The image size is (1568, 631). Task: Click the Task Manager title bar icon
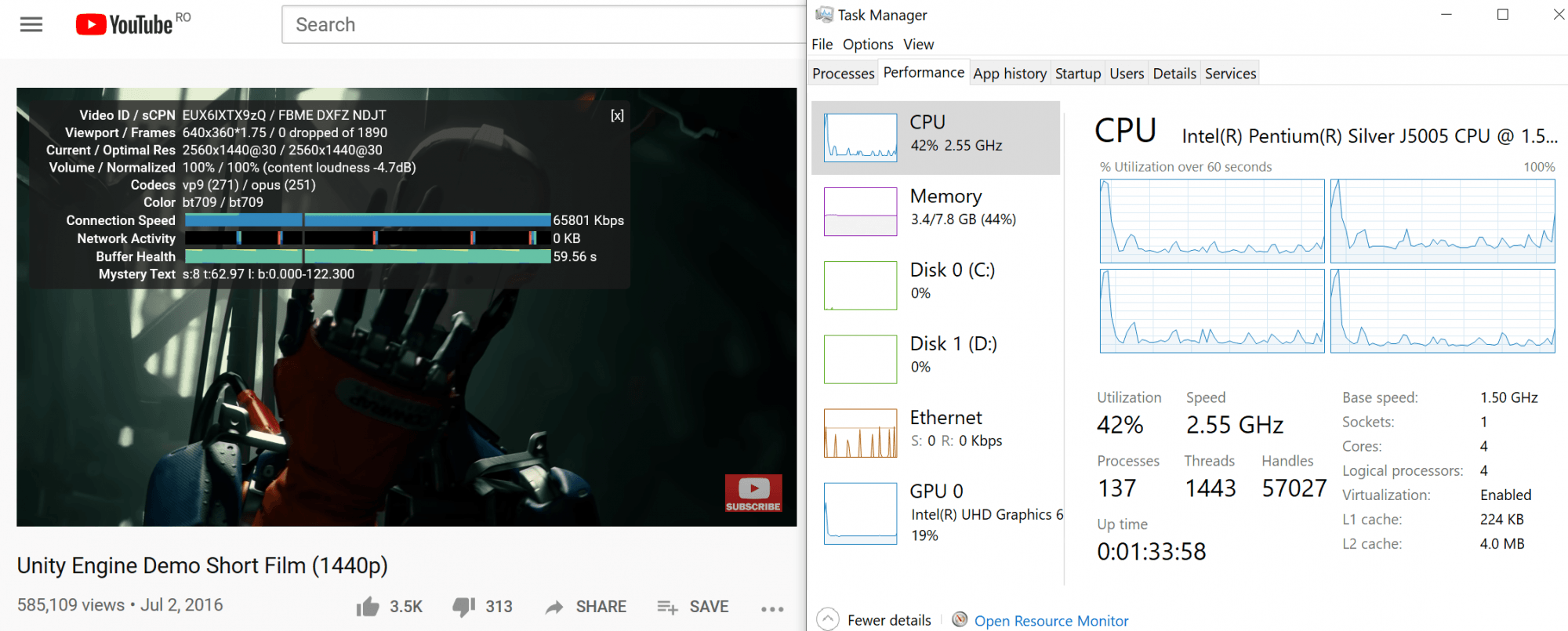click(824, 15)
